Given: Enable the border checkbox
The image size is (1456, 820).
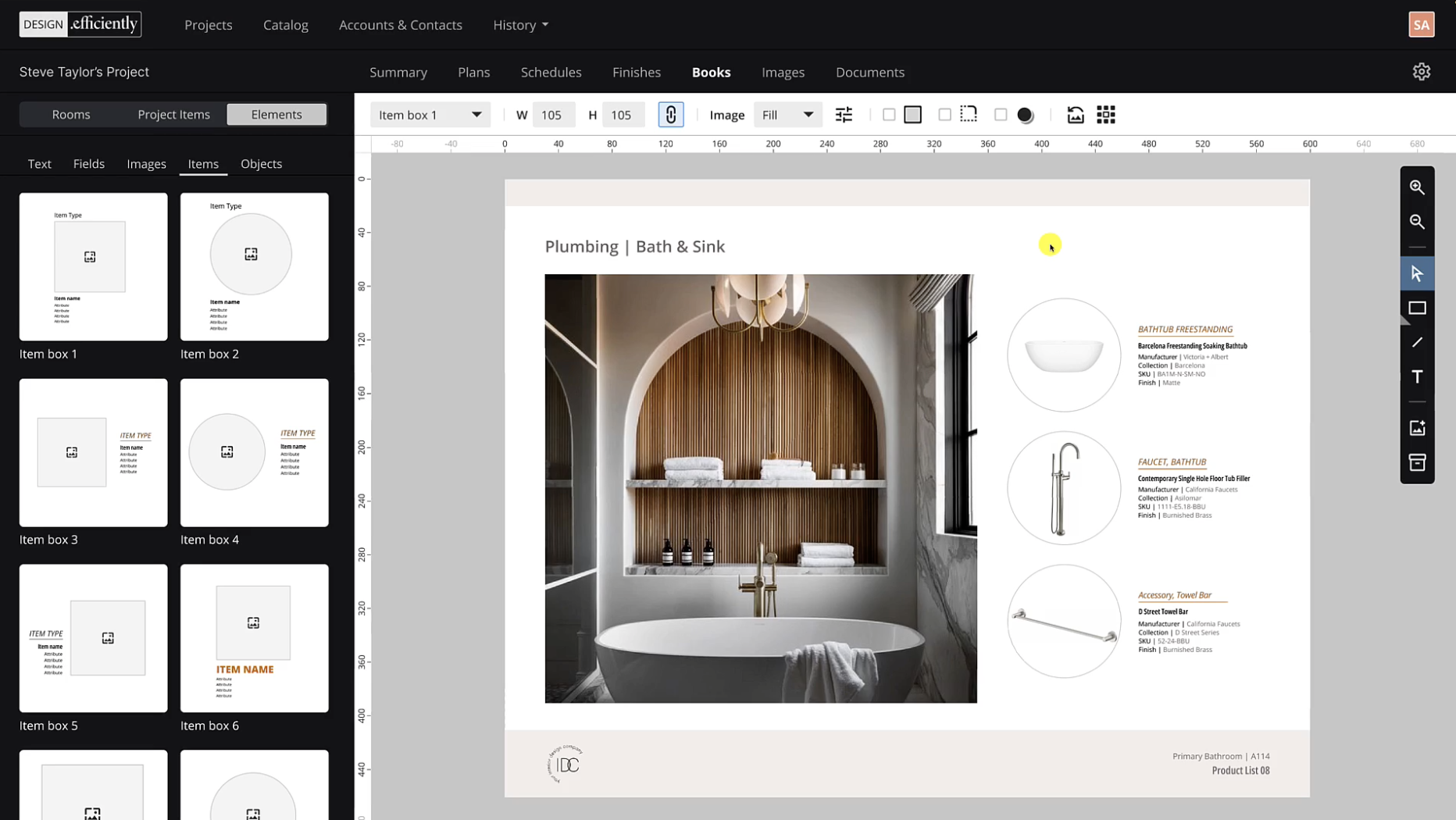Looking at the screenshot, I should point(944,115).
